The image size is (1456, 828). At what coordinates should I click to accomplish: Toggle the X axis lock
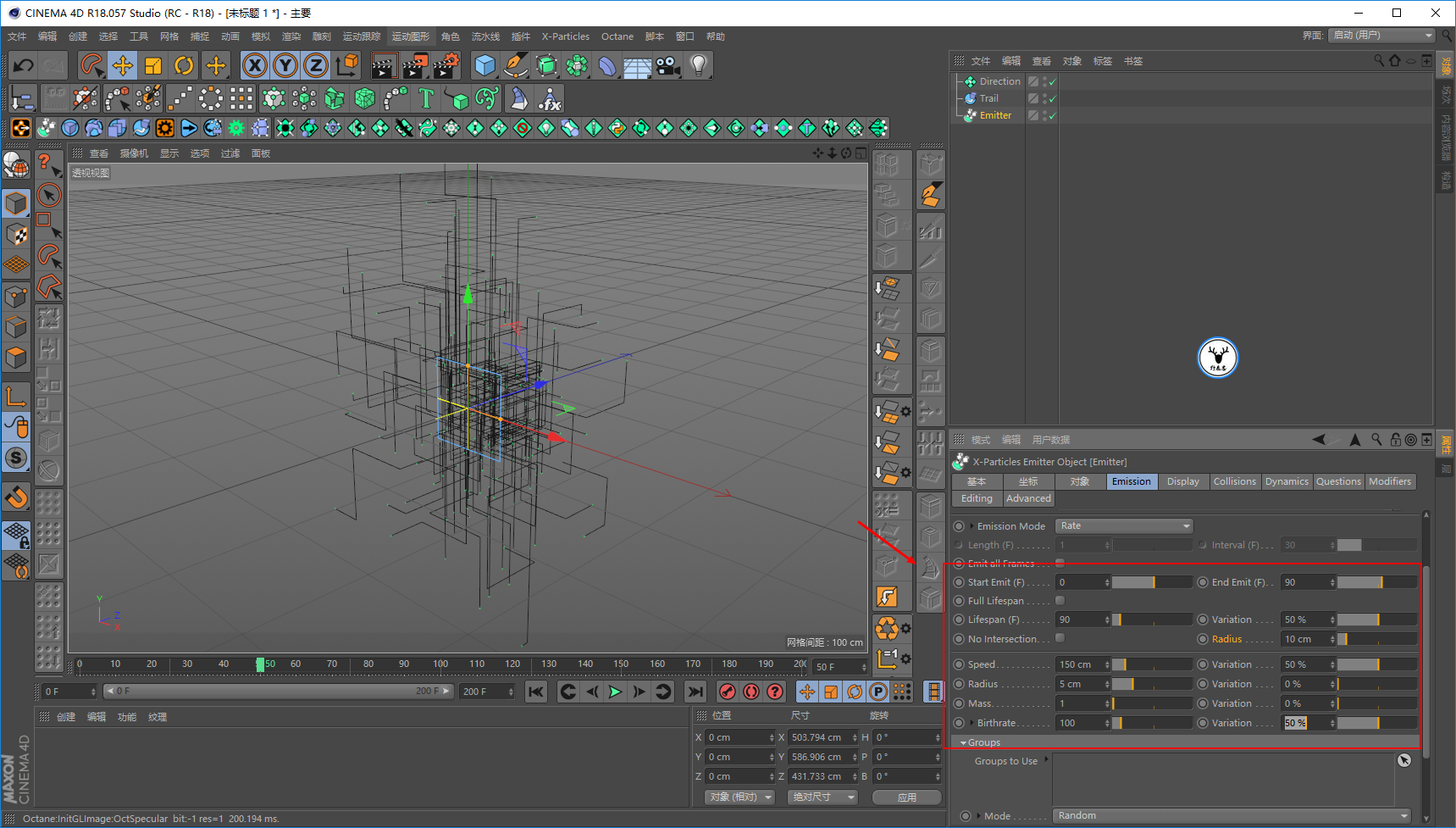click(255, 65)
